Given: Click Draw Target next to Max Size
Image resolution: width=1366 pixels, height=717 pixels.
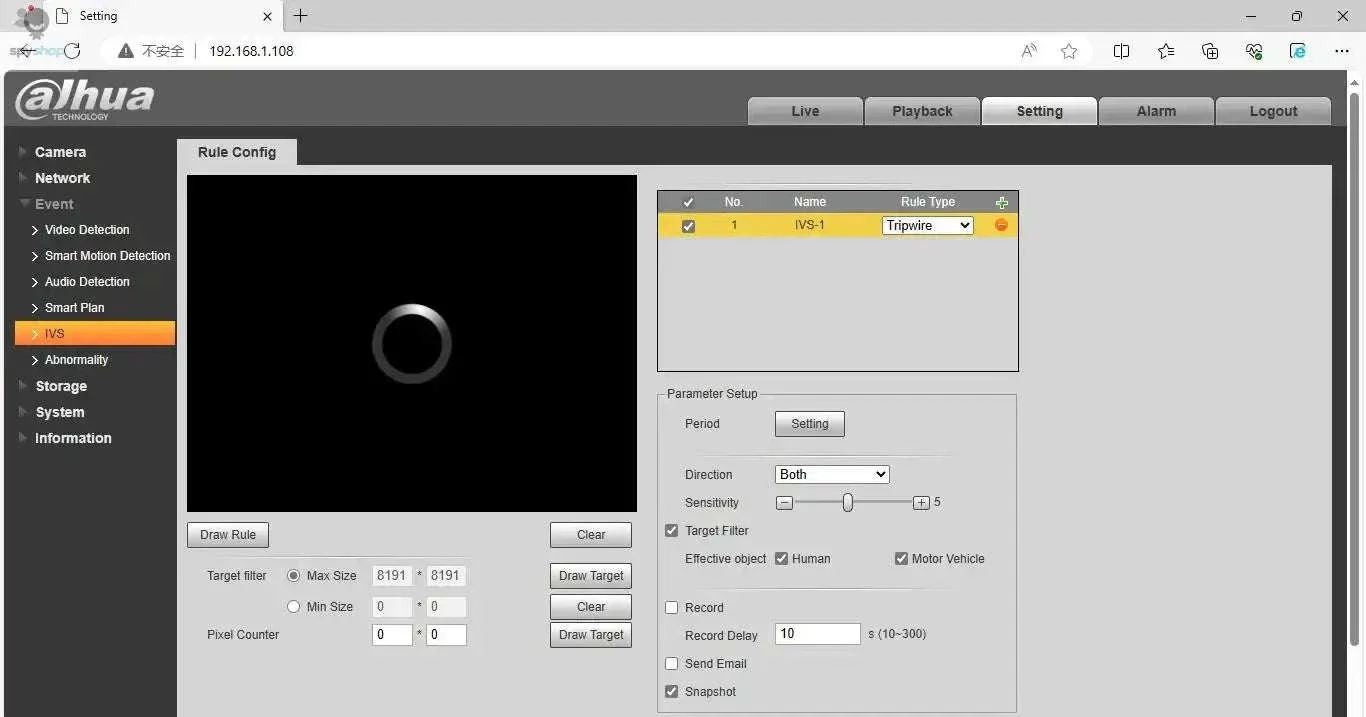Looking at the screenshot, I should click(591, 576).
